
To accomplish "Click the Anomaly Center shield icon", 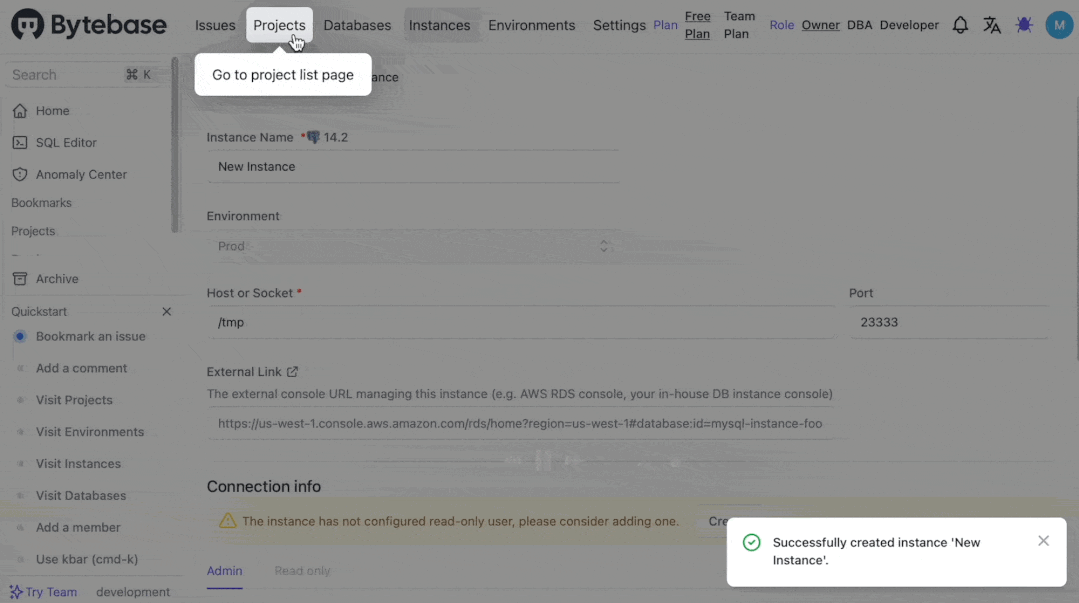I will coord(20,174).
